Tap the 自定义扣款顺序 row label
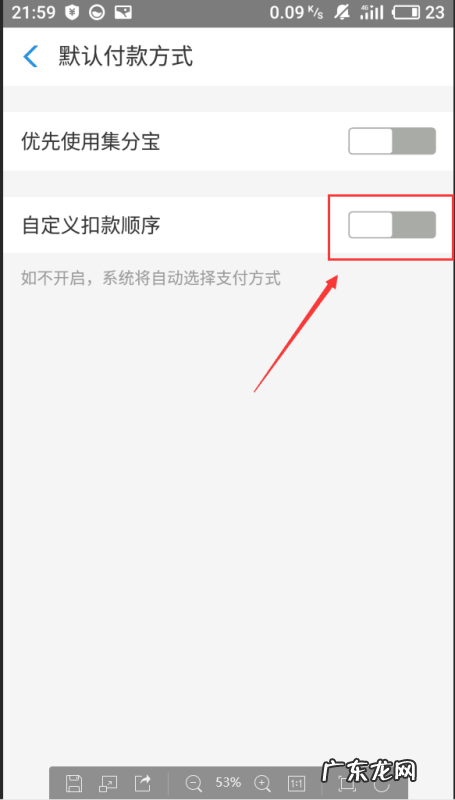 pyautogui.click(x=91, y=225)
